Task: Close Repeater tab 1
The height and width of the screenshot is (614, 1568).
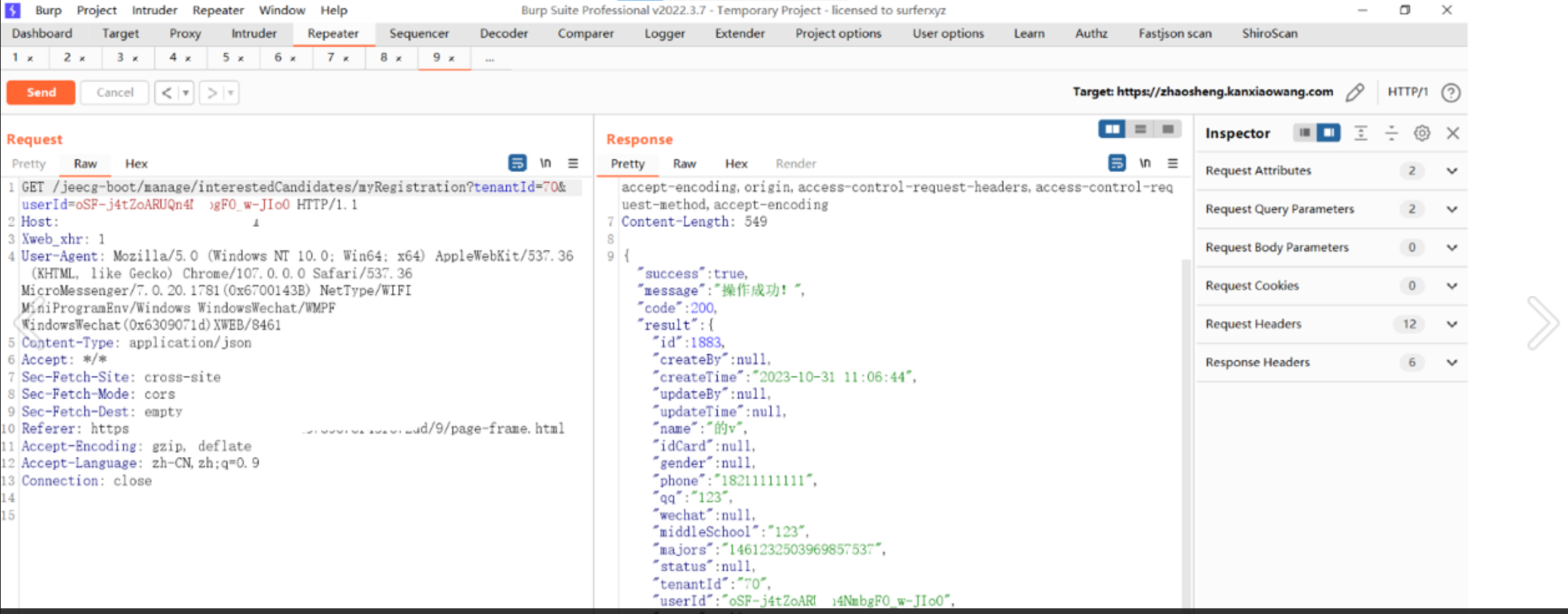Action: (30, 59)
